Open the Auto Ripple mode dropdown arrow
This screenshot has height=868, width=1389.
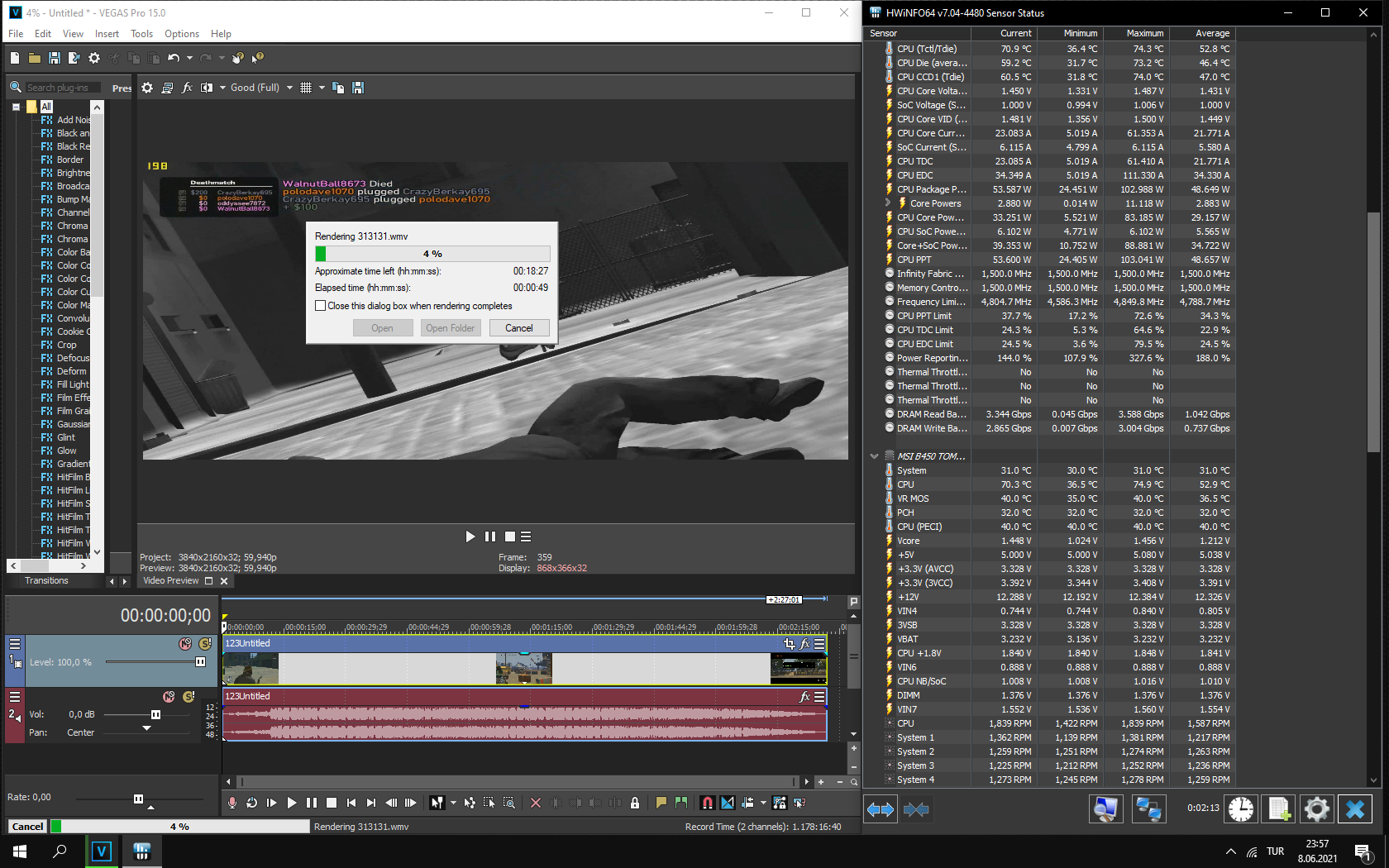[x=763, y=803]
